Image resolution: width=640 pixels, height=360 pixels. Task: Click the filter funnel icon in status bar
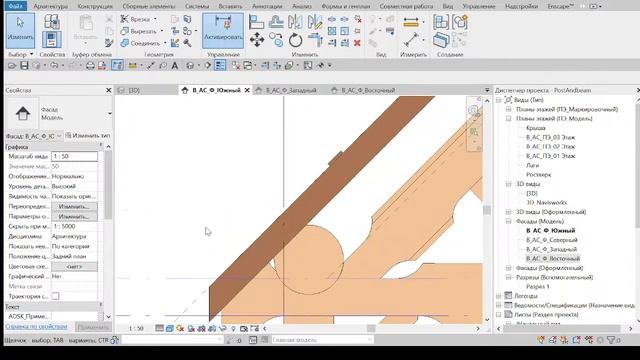click(611, 340)
